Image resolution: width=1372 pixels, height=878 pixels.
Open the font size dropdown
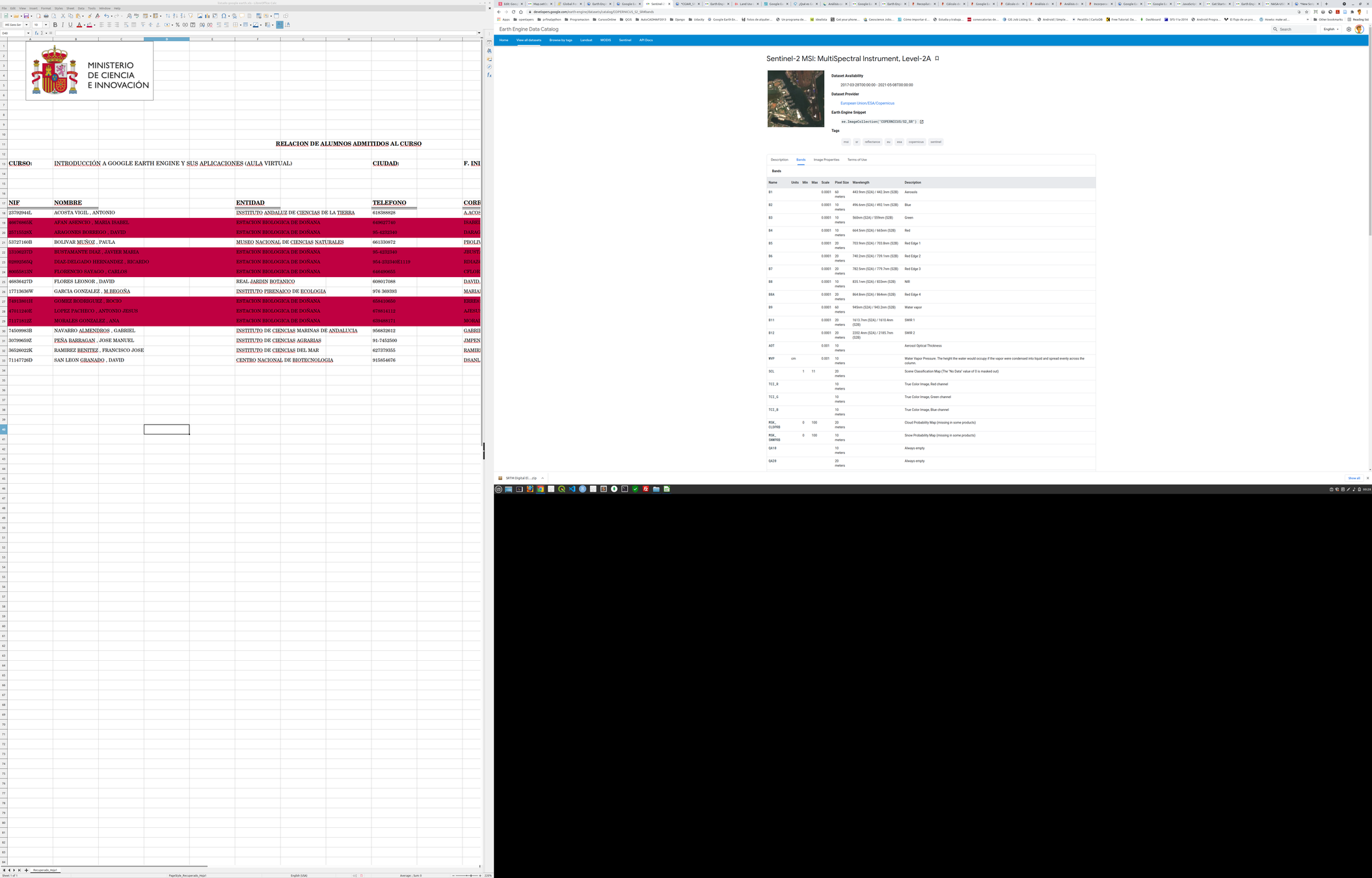click(x=46, y=25)
